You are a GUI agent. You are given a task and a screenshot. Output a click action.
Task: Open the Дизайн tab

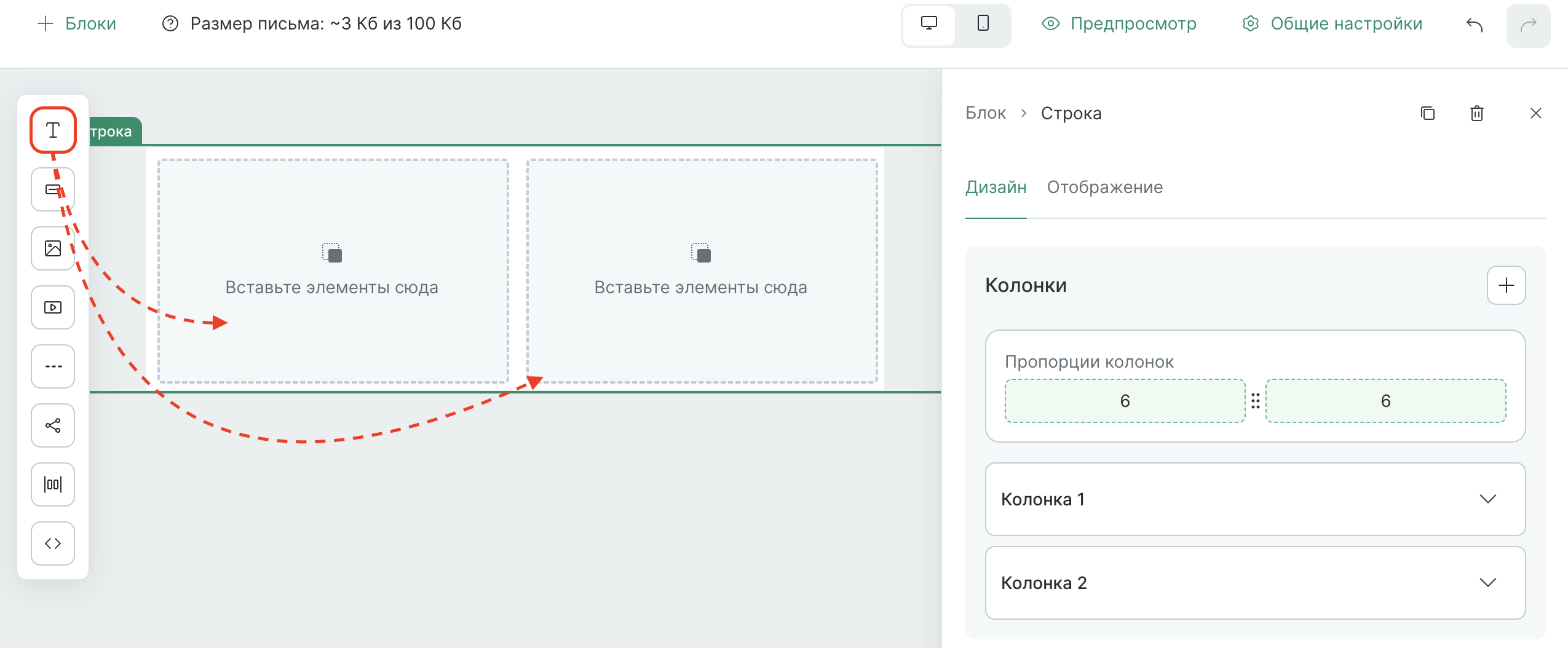996,187
